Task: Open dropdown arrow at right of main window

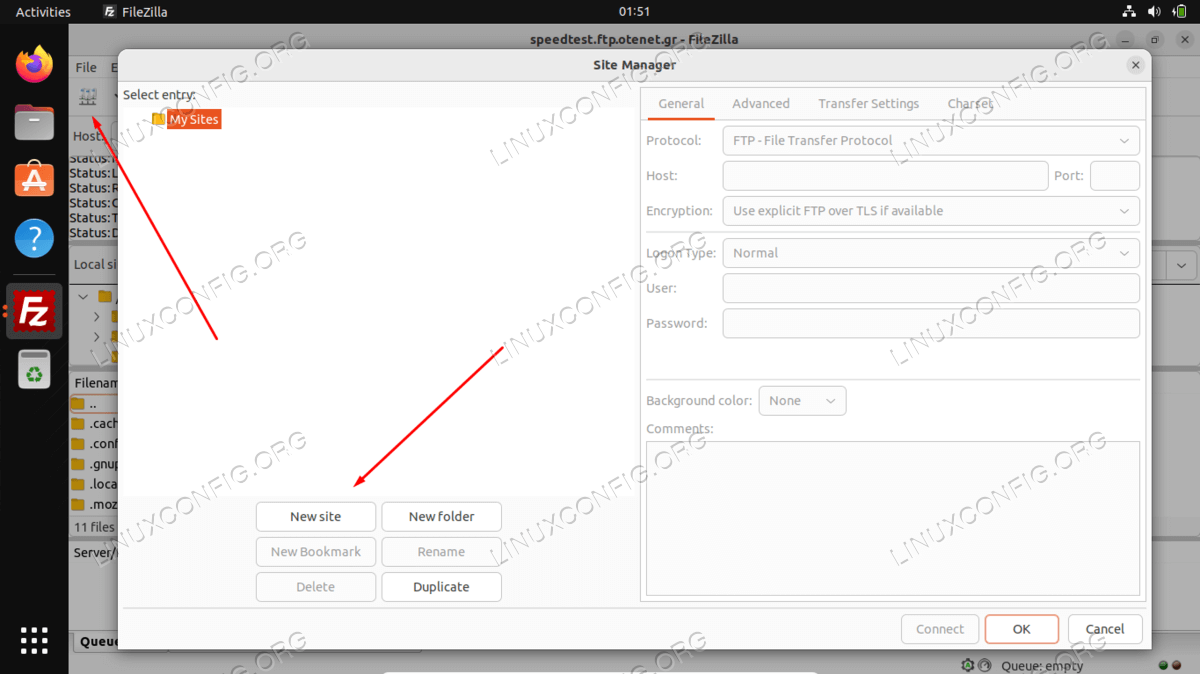Action: 1182,266
